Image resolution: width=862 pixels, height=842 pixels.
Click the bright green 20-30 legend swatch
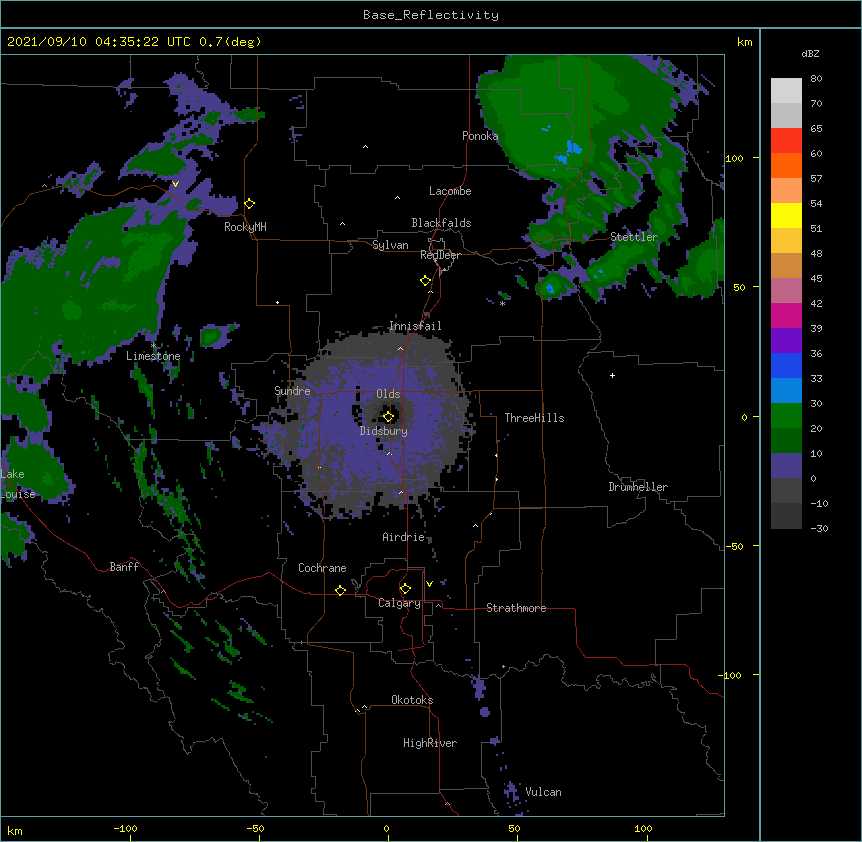click(786, 416)
